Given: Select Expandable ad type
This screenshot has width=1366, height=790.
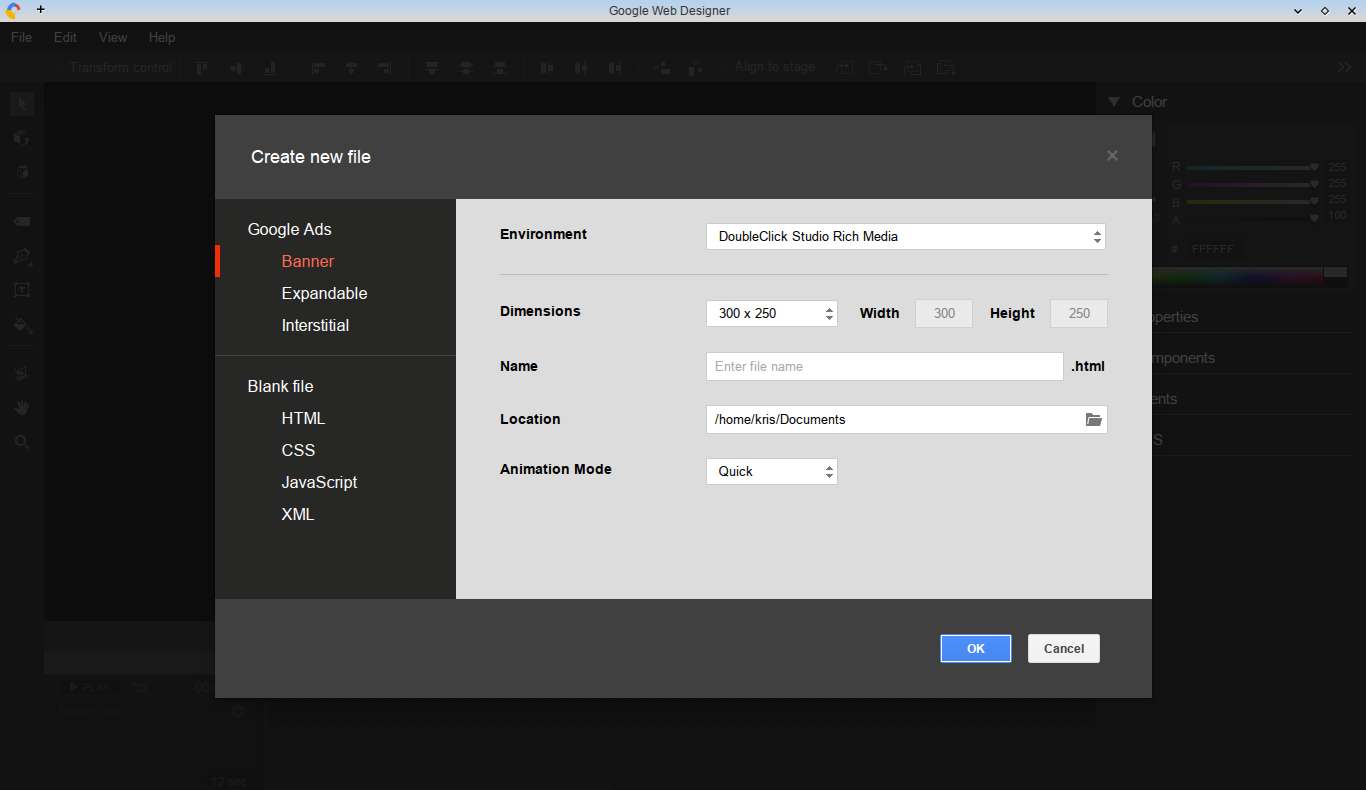Looking at the screenshot, I should pyautogui.click(x=324, y=293).
